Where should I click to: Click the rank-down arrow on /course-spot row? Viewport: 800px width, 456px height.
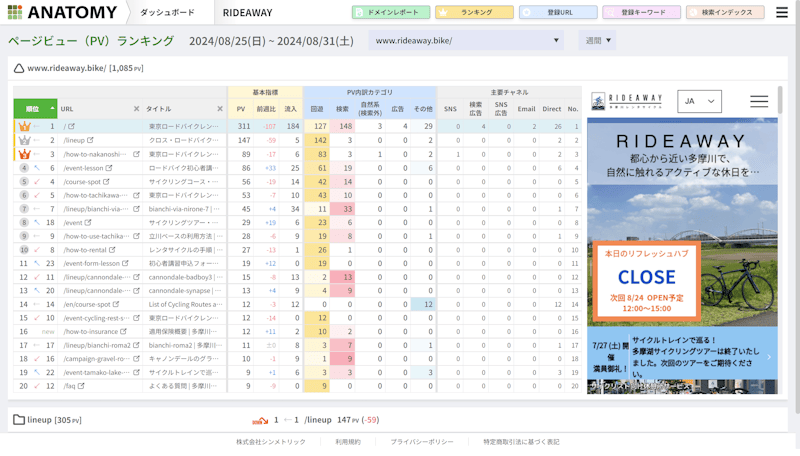click(37, 182)
